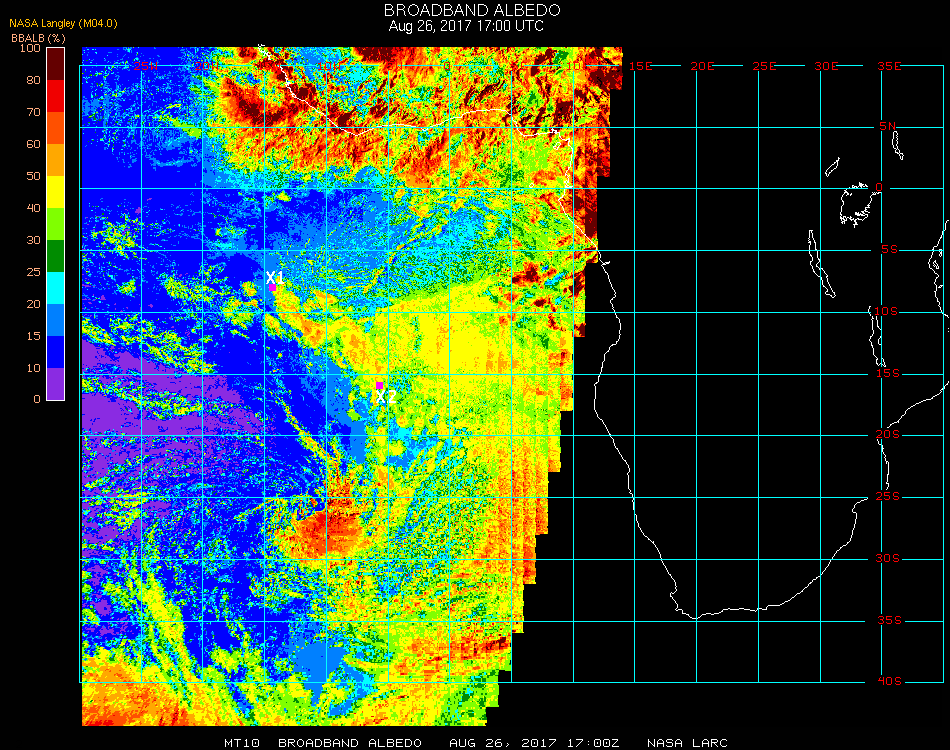Click the 35S latitude label
This screenshot has width=950, height=750.
coord(889,620)
